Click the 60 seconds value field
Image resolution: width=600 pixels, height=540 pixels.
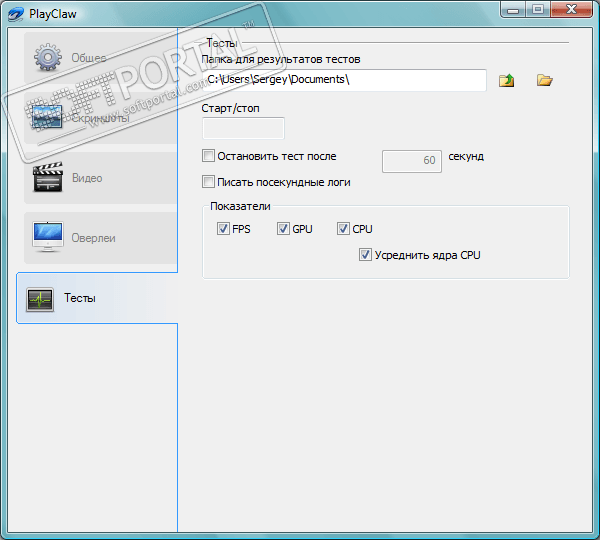pos(412,161)
